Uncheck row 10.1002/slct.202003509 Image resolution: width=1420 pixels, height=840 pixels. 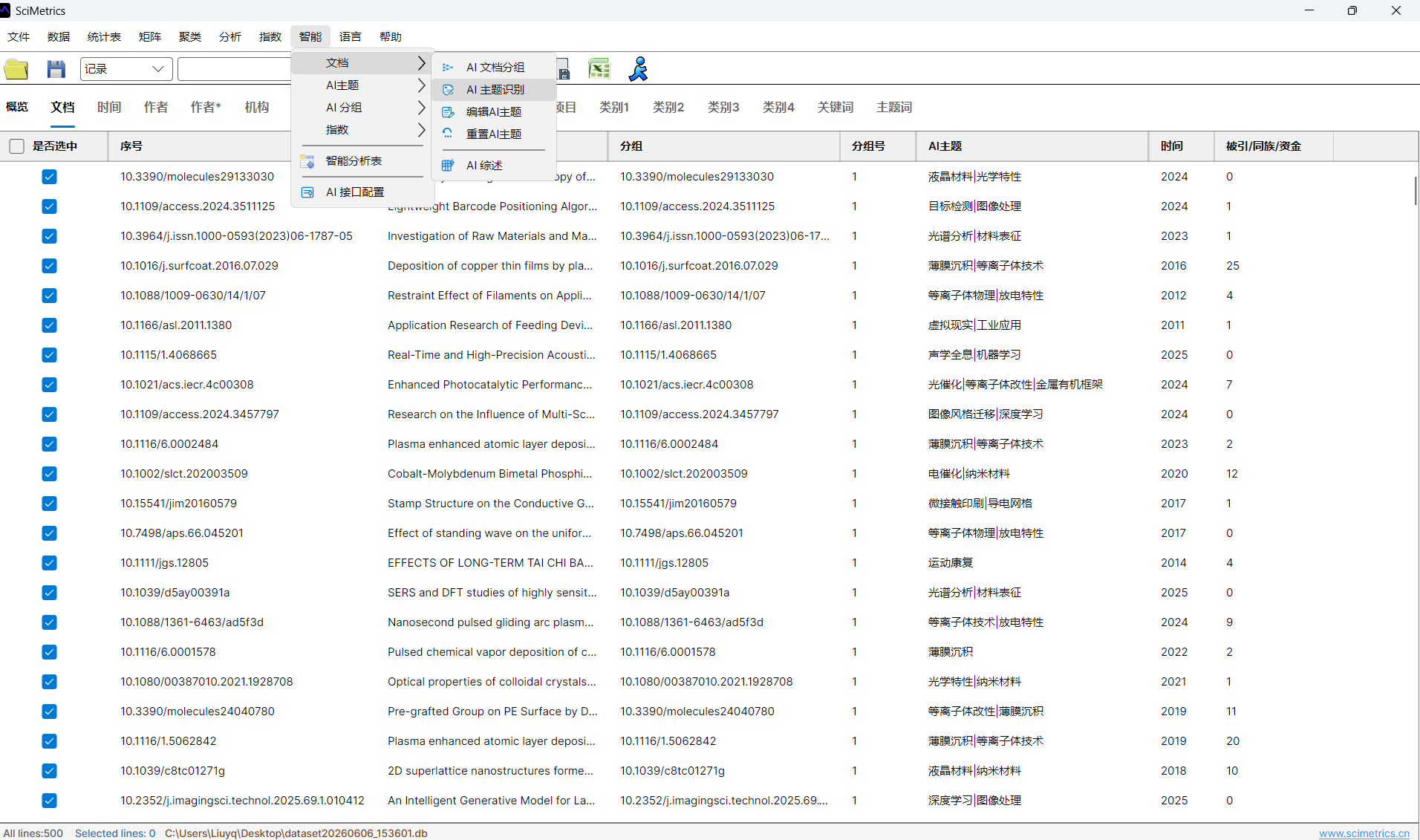(50, 474)
